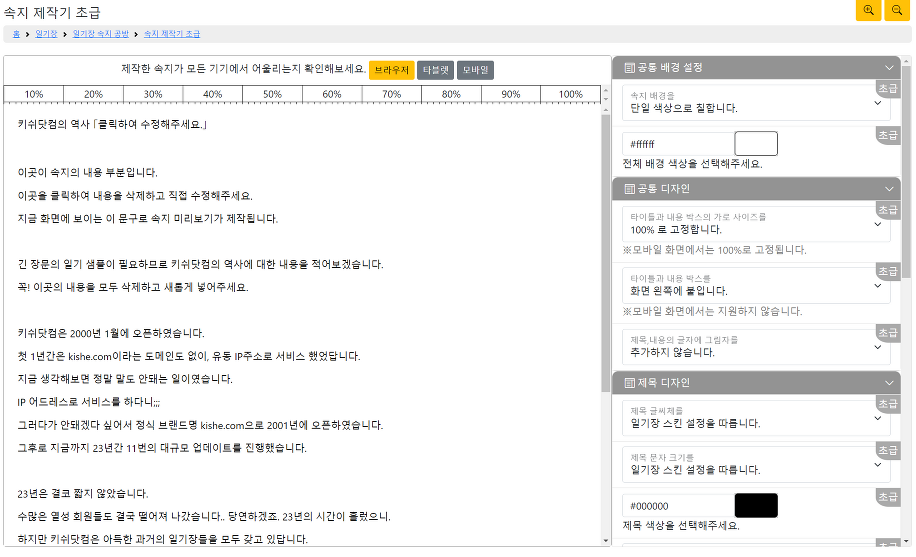Screen dimensions: 916x557
Task: Switch preview to 타블렛 mode
Action: coord(434,70)
